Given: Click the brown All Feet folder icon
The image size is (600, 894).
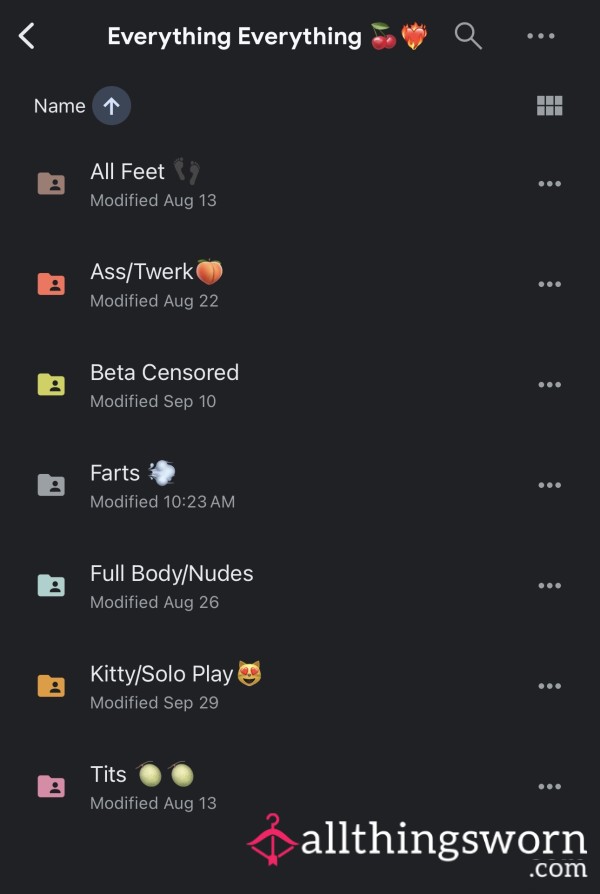Looking at the screenshot, I should [x=51, y=183].
